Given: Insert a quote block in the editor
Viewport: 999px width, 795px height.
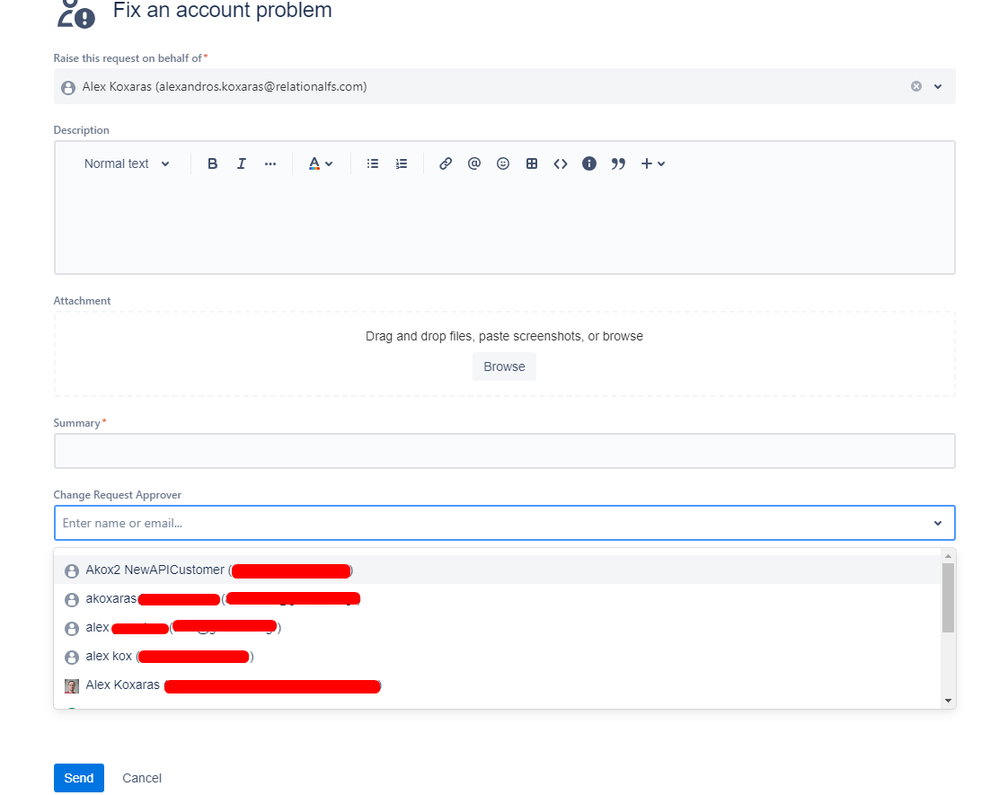Looking at the screenshot, I should [x=618, y=163].
